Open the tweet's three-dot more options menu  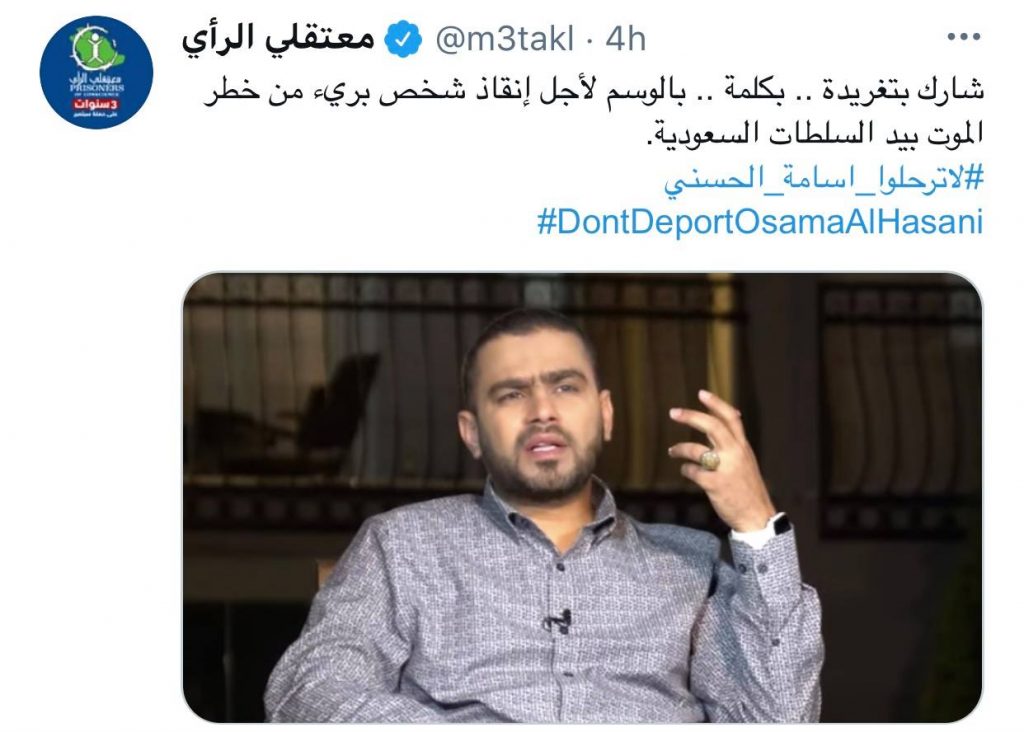[963, 37]
